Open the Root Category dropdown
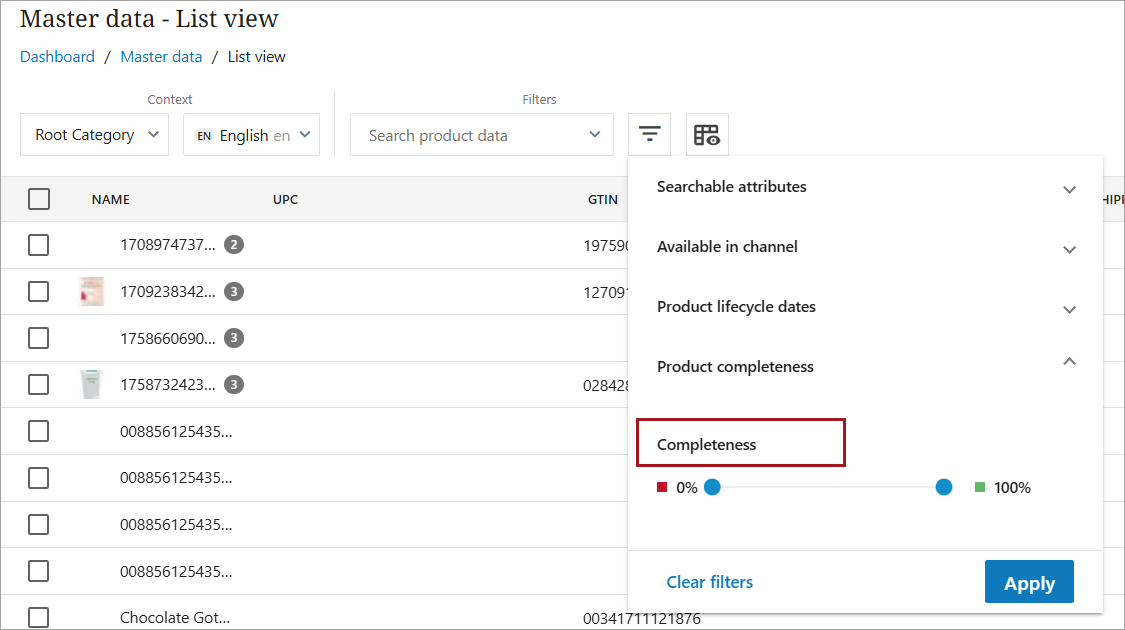This screenshot has height=630, width=1125. 95,135
